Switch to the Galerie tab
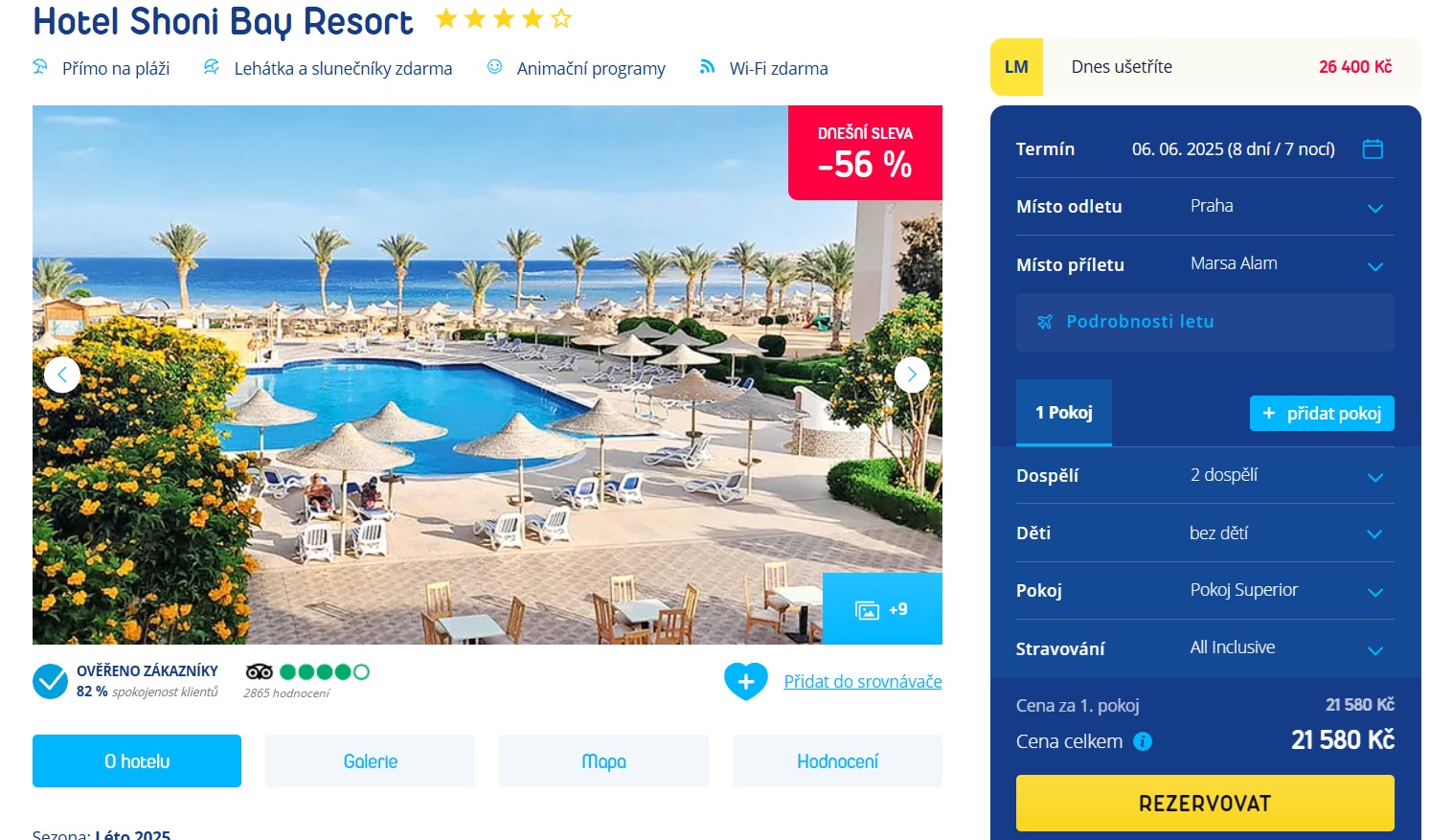The width and height of the screenshot is (1429, 840). [370, 761]
